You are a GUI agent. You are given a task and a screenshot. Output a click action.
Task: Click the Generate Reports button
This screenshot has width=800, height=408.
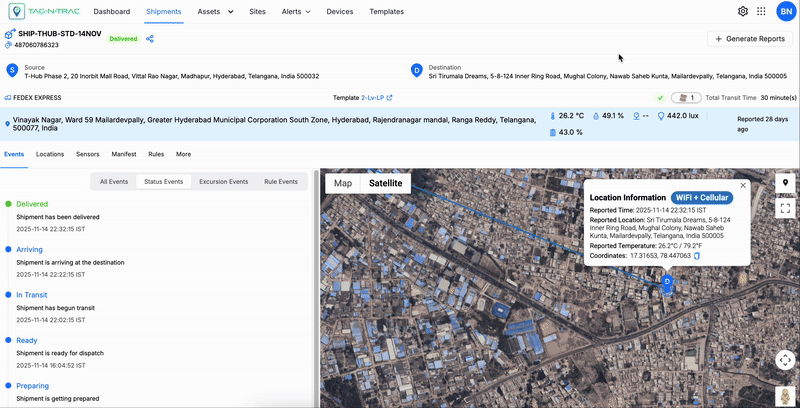click(x=749, y=39)
